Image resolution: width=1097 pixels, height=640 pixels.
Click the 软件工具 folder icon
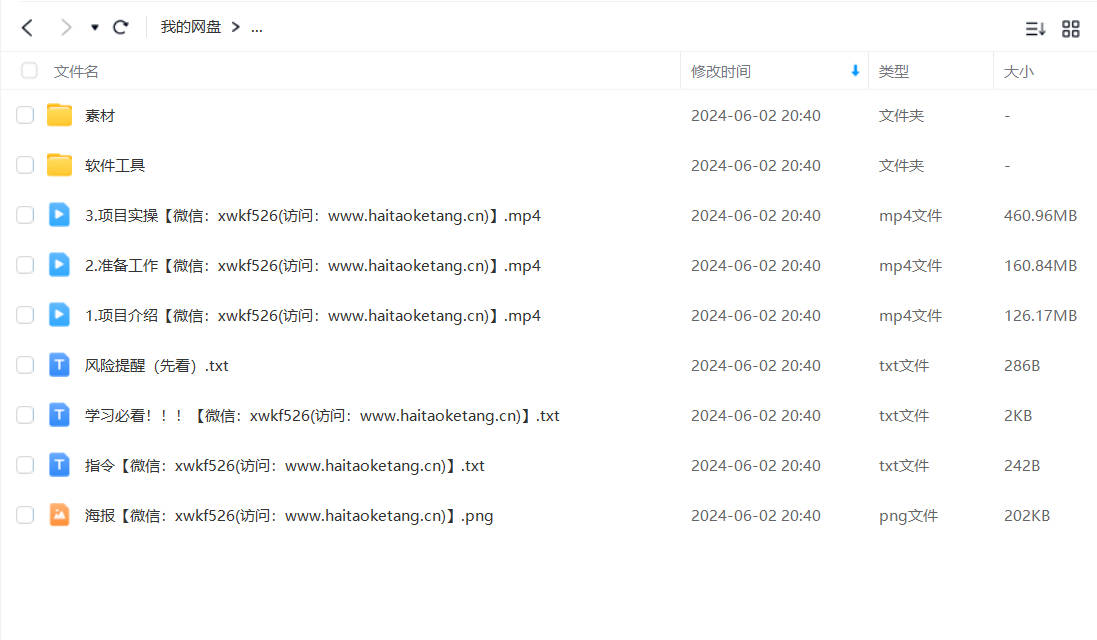(x=59, y=165)
